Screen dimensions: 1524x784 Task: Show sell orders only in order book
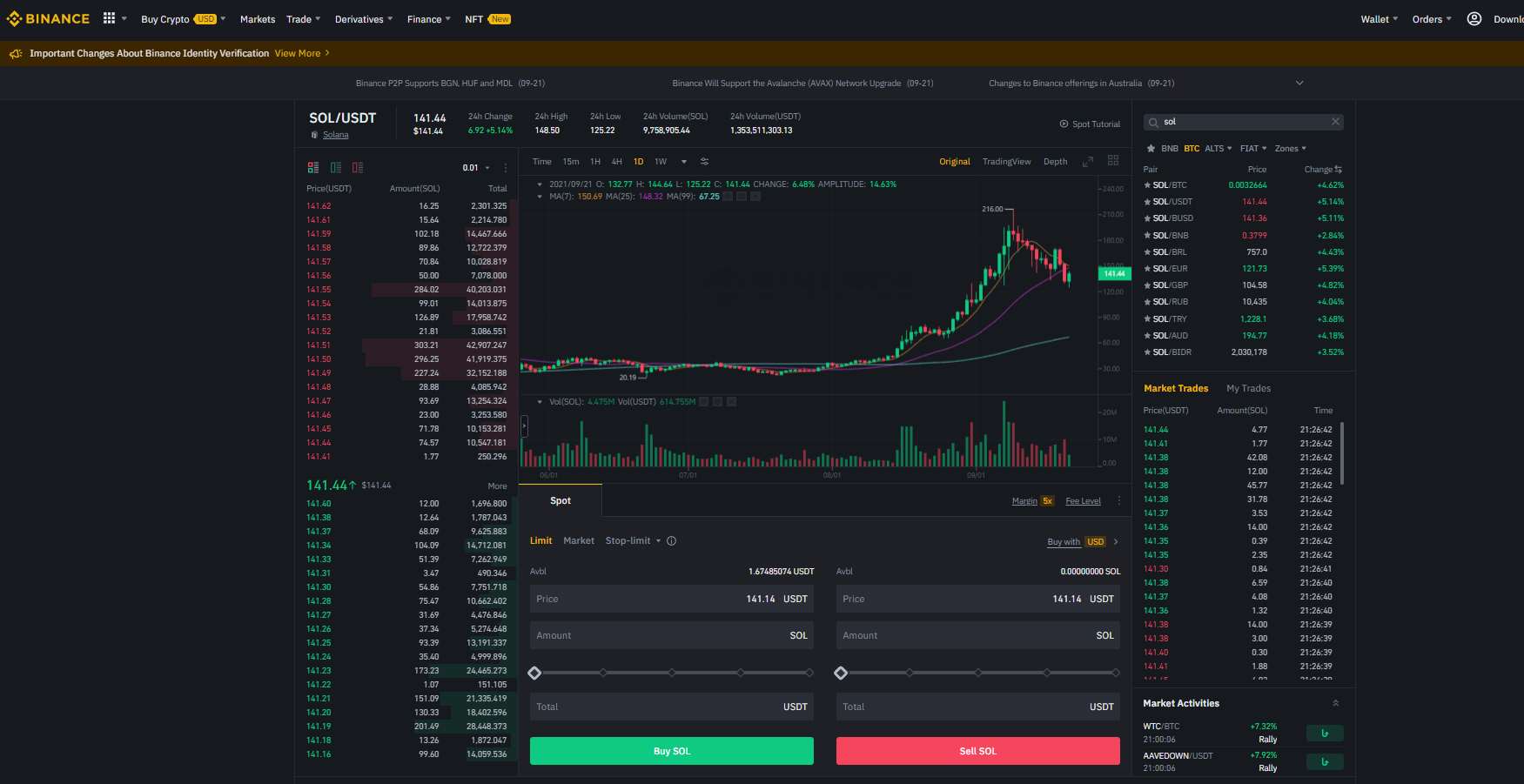pyautogui.click(x=358, y=167)
